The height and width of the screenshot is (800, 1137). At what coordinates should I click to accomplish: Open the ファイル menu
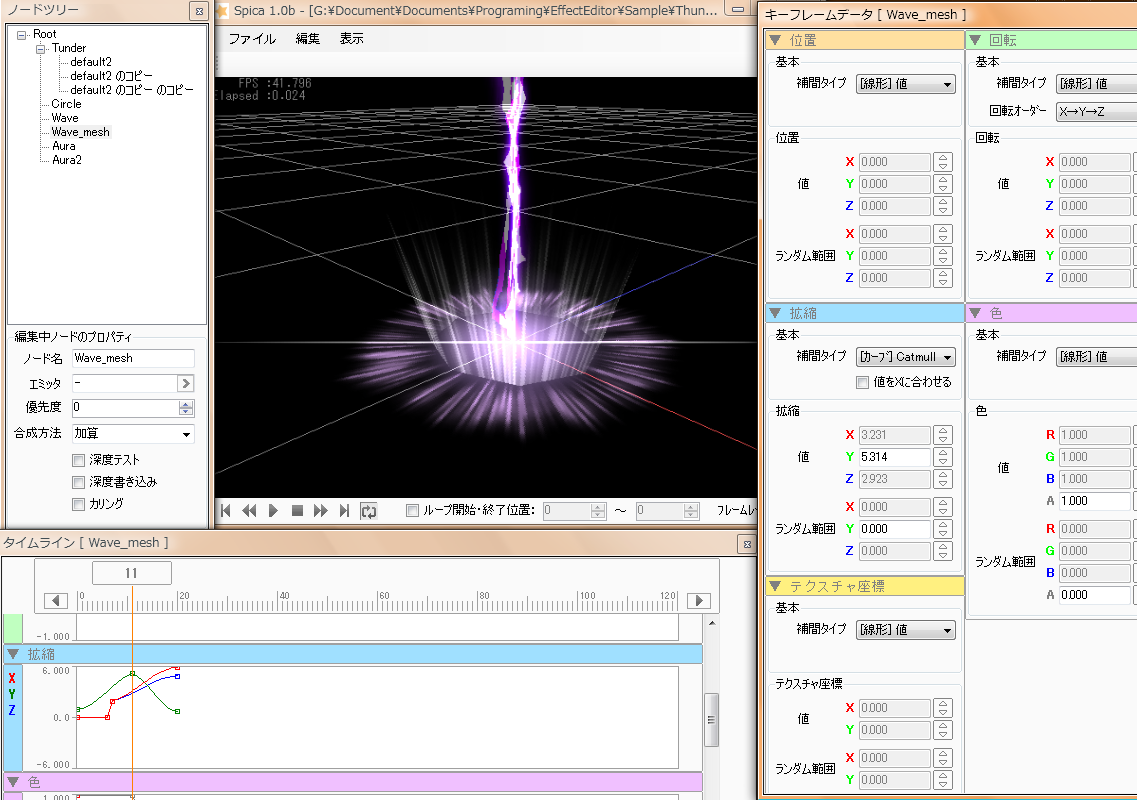click(252, 39)
